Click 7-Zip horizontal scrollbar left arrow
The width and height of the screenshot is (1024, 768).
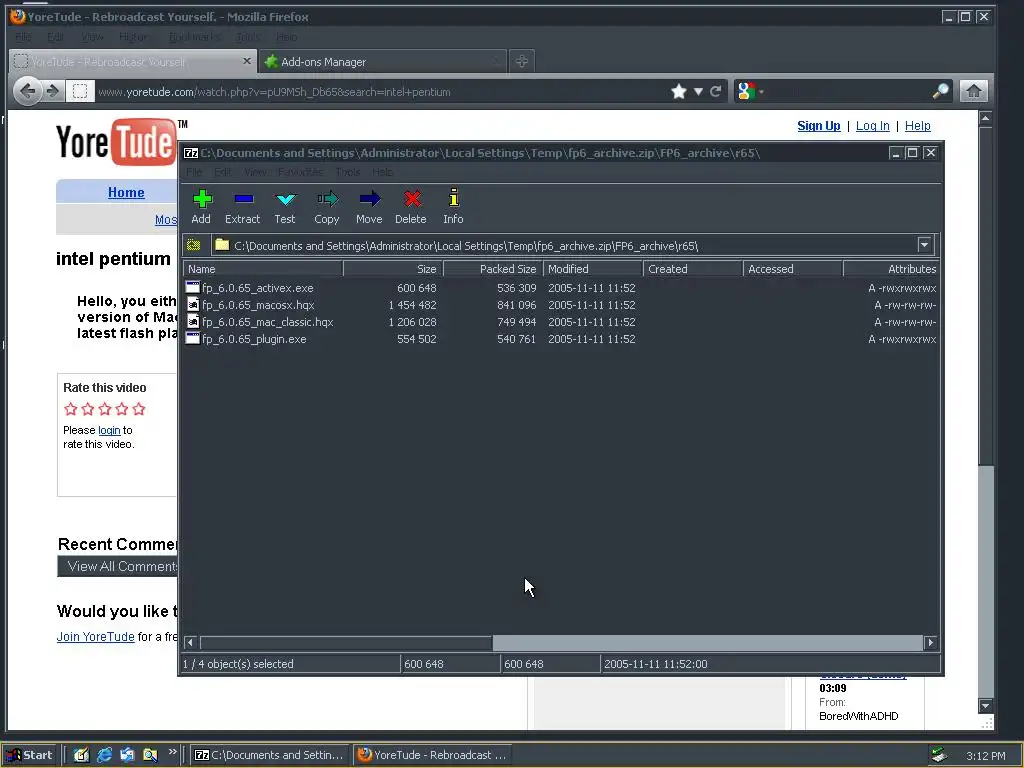click(x=190, y=643)
